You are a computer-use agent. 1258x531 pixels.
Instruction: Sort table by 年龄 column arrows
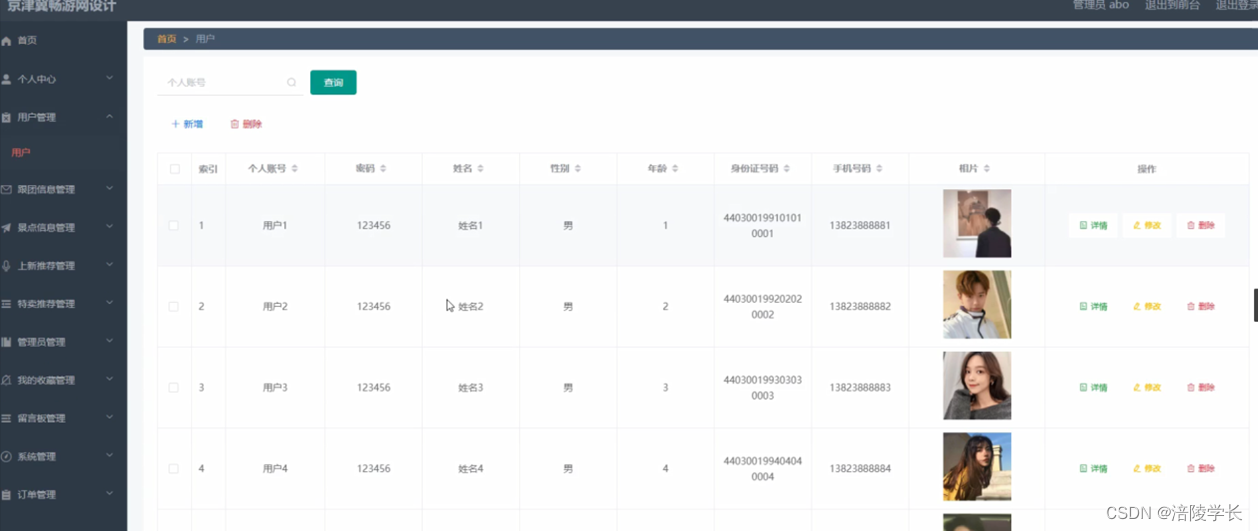pos(675,169)
